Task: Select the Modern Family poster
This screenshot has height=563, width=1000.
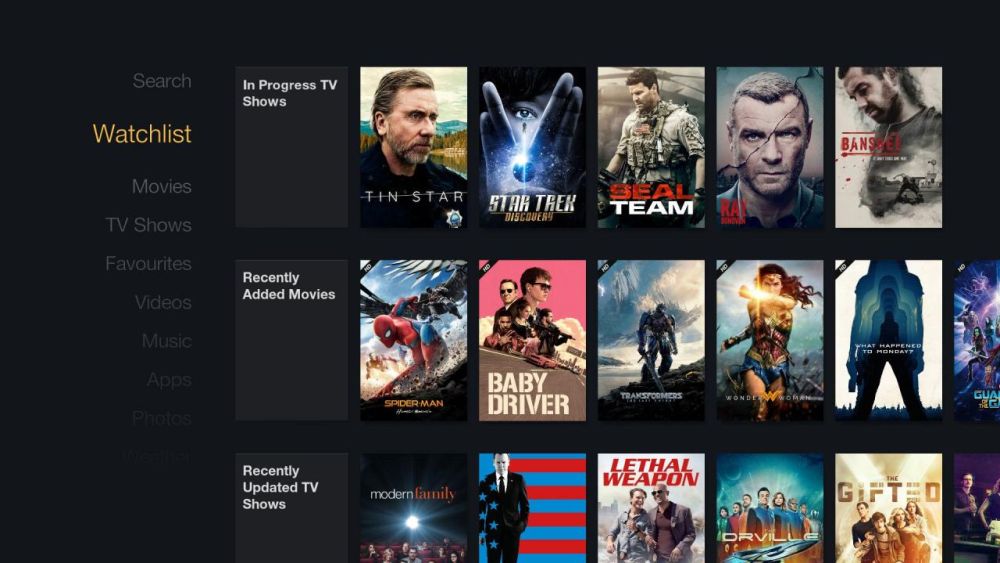Action: [x=413, y=508]
